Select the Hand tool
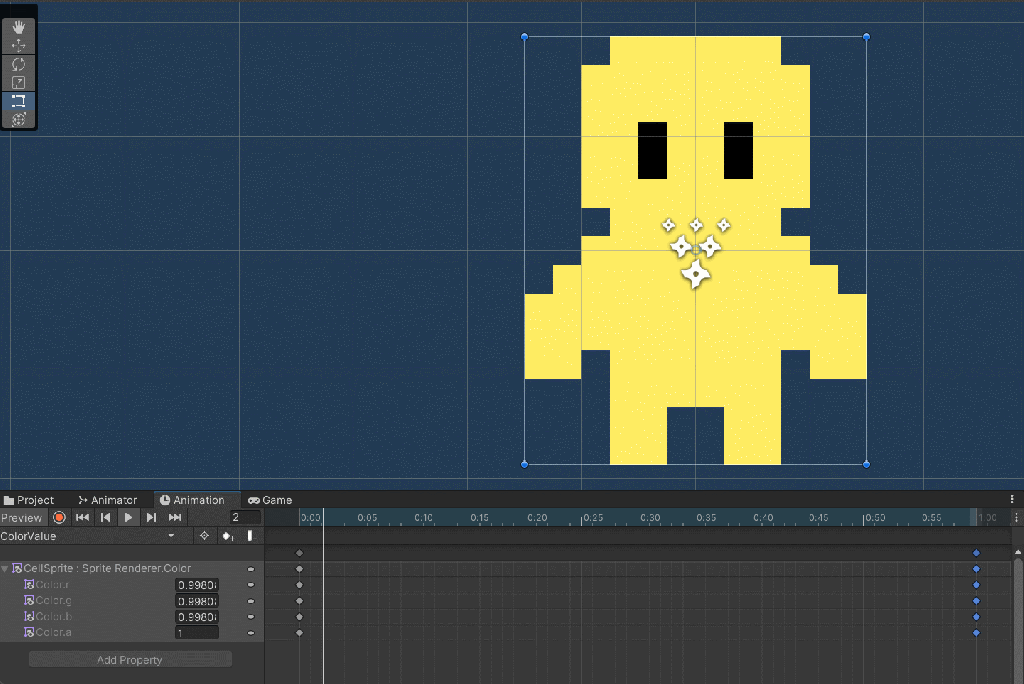Viewport: 1024px width, 684px height. pos(18,27)
